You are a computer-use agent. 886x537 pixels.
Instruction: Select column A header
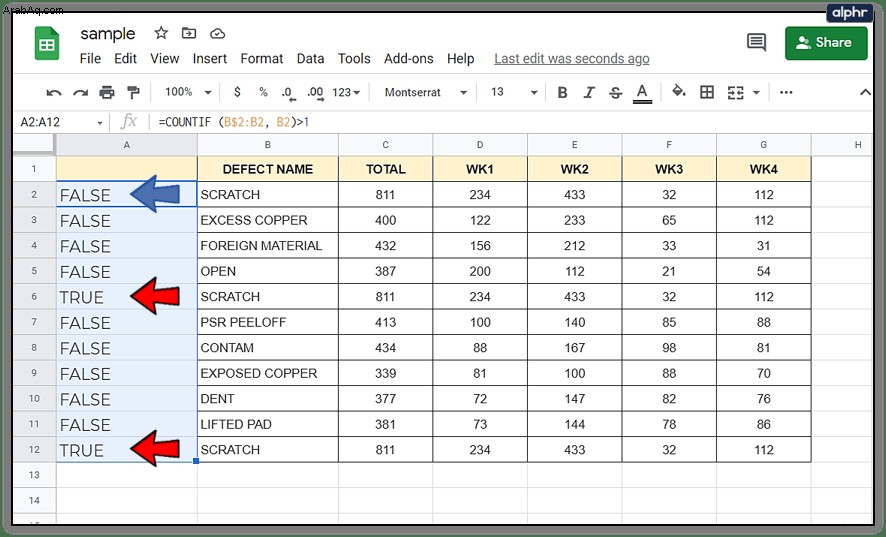127,145
